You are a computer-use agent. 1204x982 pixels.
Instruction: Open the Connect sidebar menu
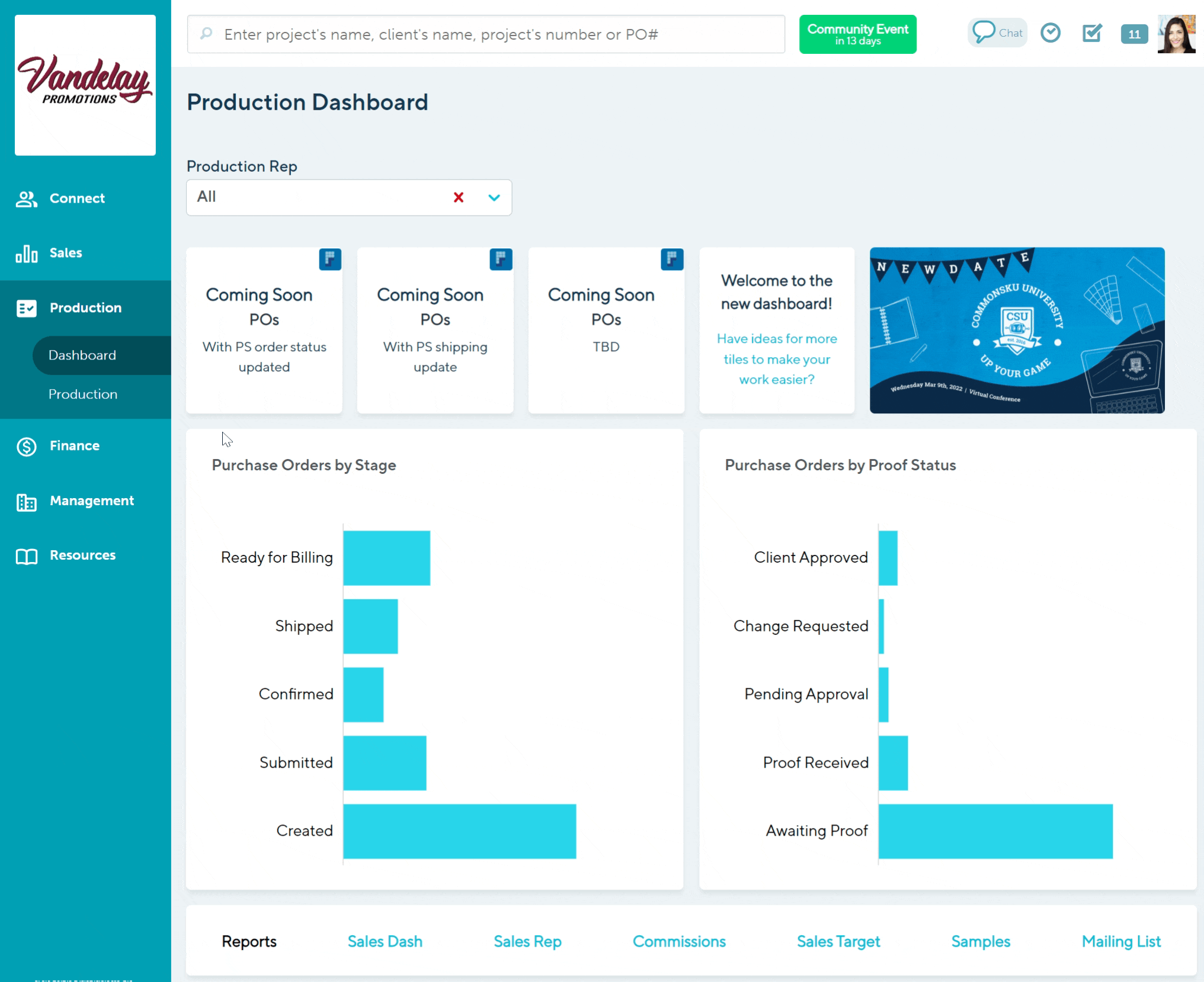[x=77, y=198]
